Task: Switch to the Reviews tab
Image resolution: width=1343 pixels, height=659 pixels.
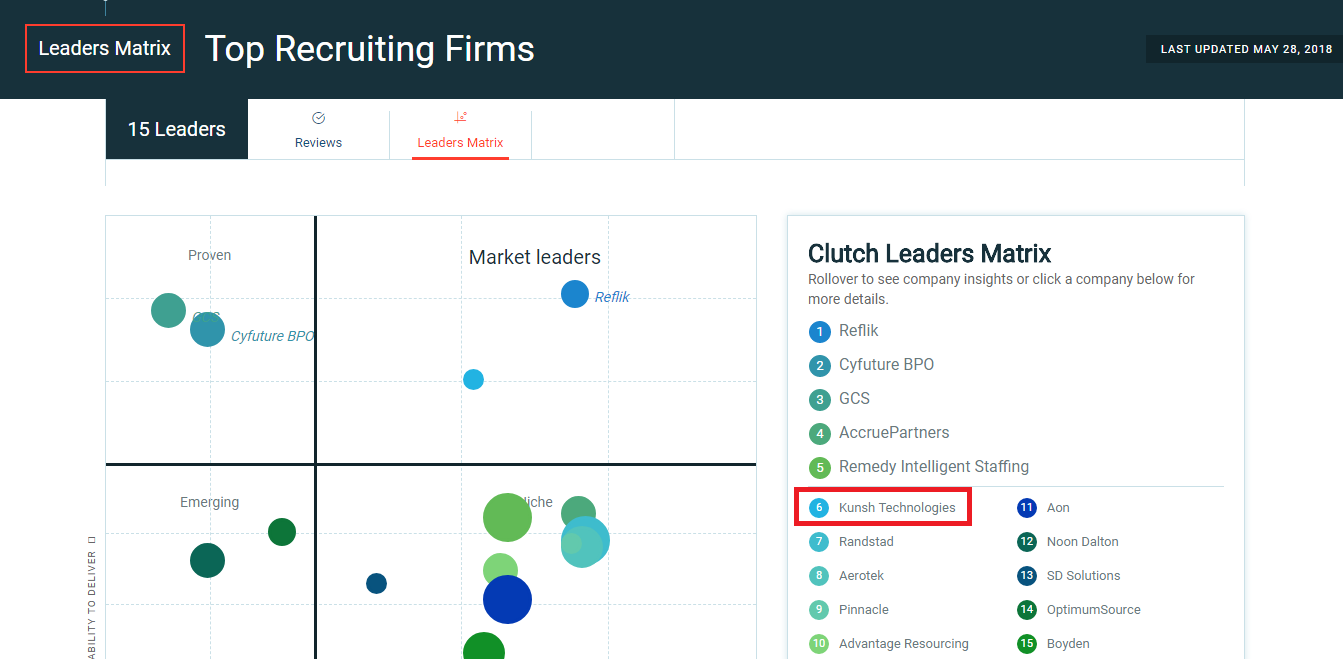Action: [318, 129]
